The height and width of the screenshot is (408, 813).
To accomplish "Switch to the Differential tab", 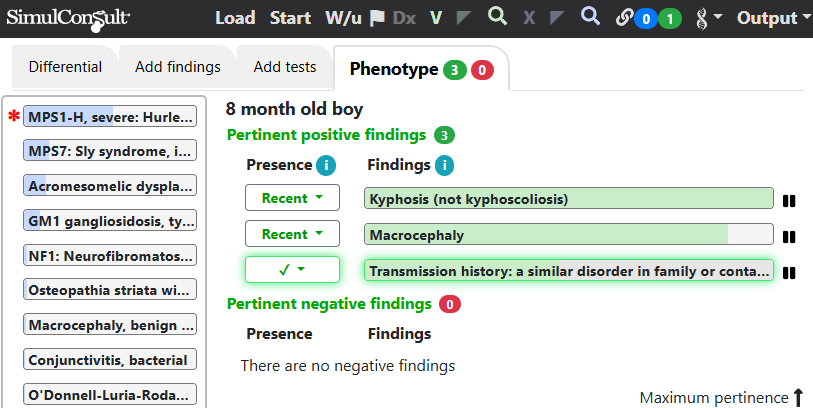I will click(x=65, y=67).
